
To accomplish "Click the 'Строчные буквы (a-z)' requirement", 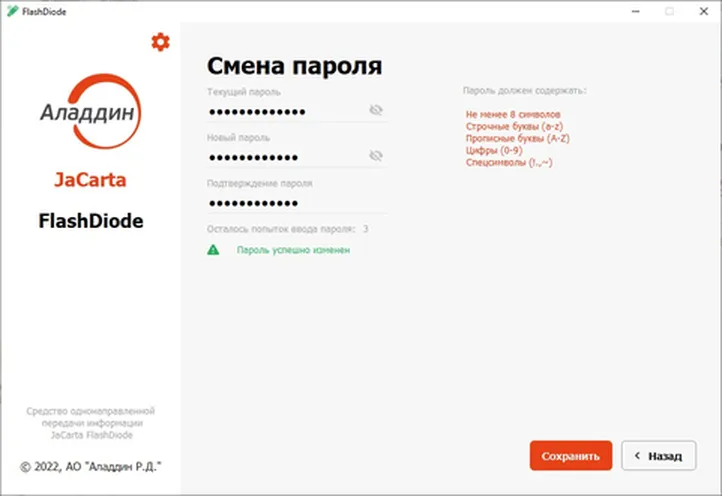I will click(514, 126).
